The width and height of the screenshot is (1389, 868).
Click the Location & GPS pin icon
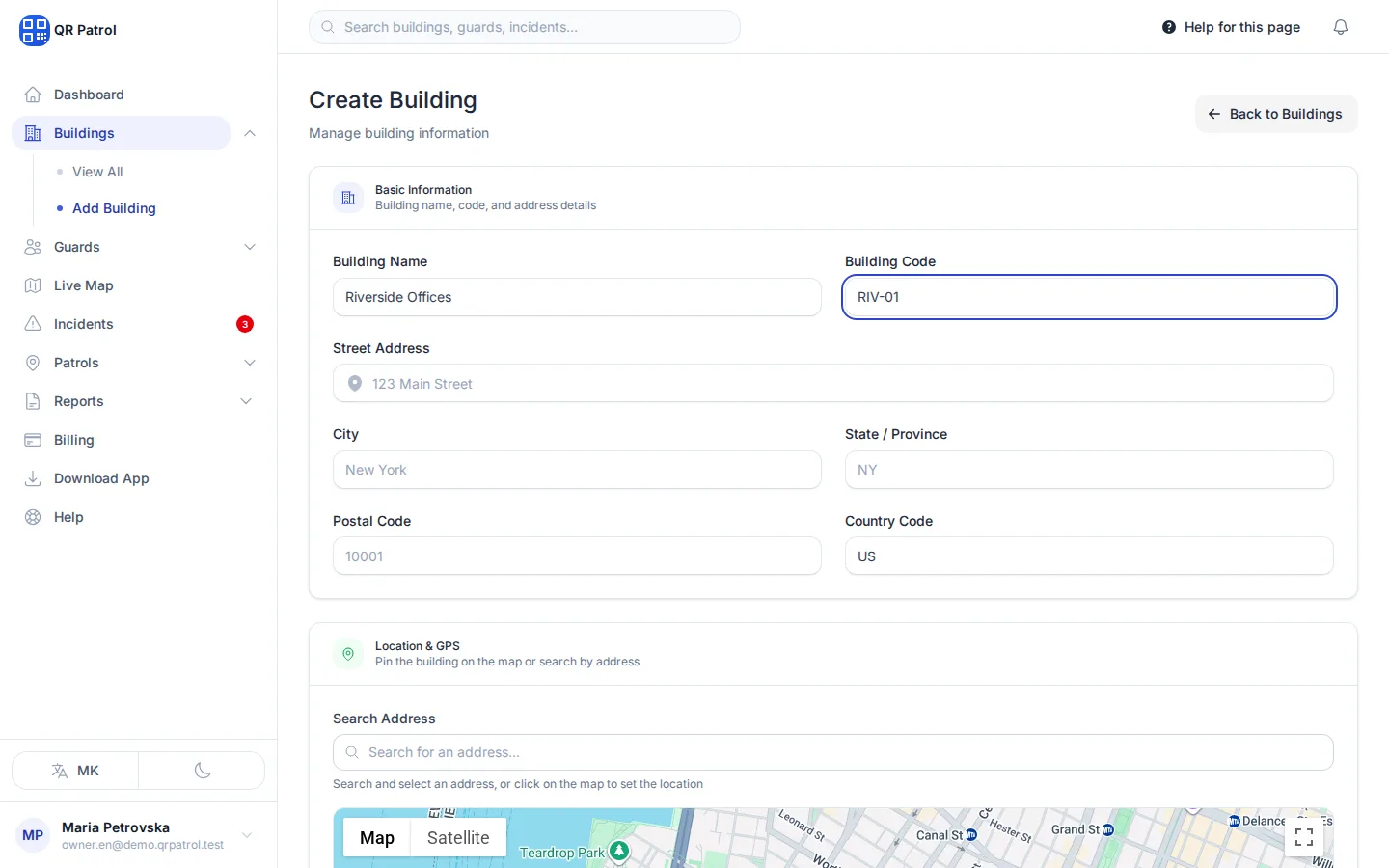pos(348,654)
